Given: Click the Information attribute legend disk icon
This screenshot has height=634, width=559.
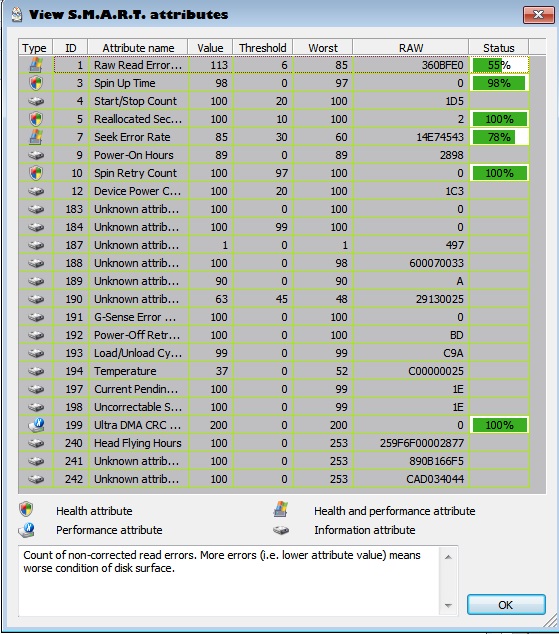Looking at the screenshot, I should 281,530.
